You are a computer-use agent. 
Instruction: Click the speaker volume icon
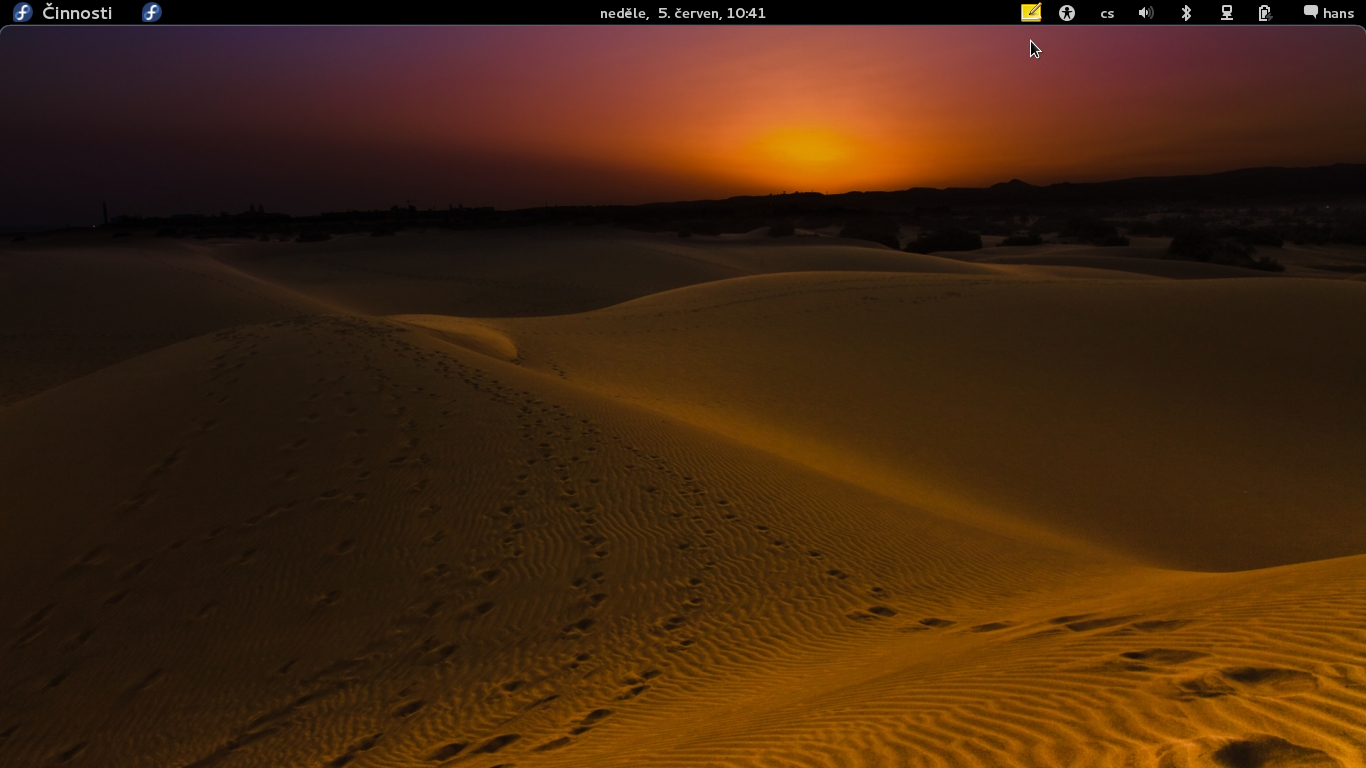tap(1146, 13)
